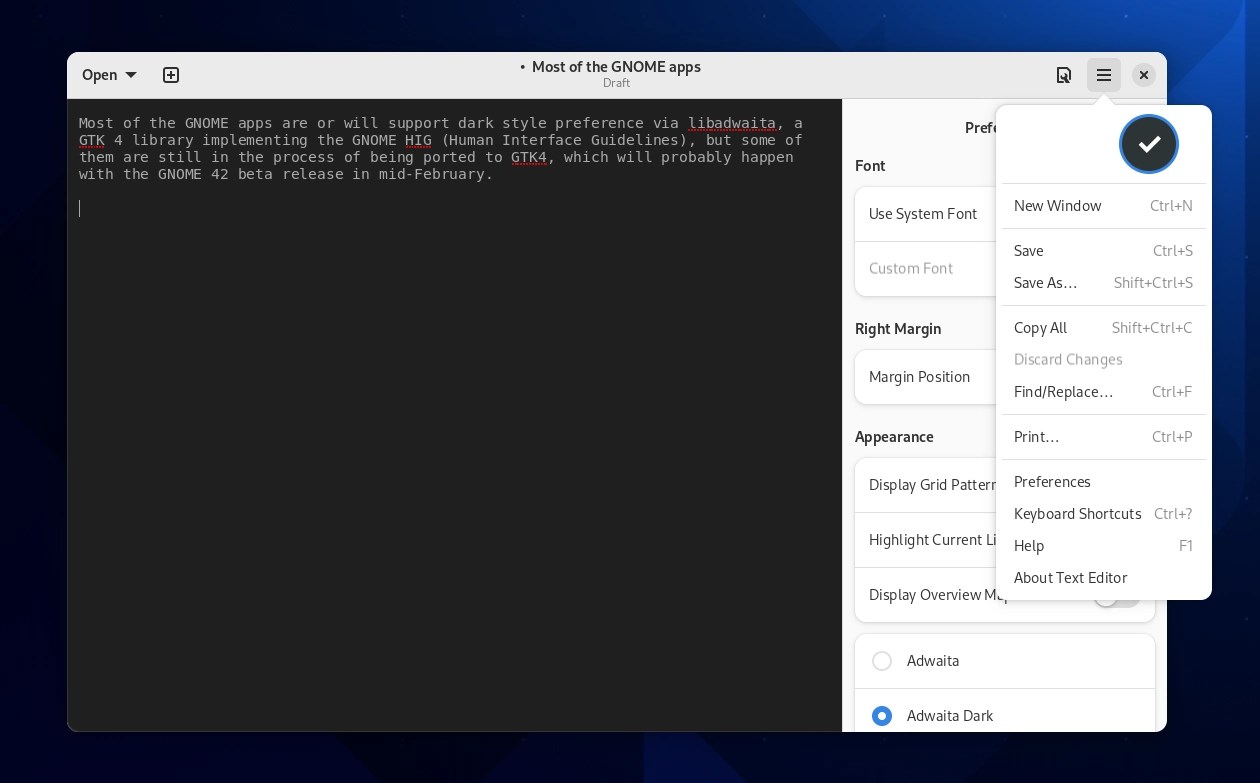This screenshot has height=783, width=1260.
Task: Open Find/Replace… from menu
Action: 1104,392
